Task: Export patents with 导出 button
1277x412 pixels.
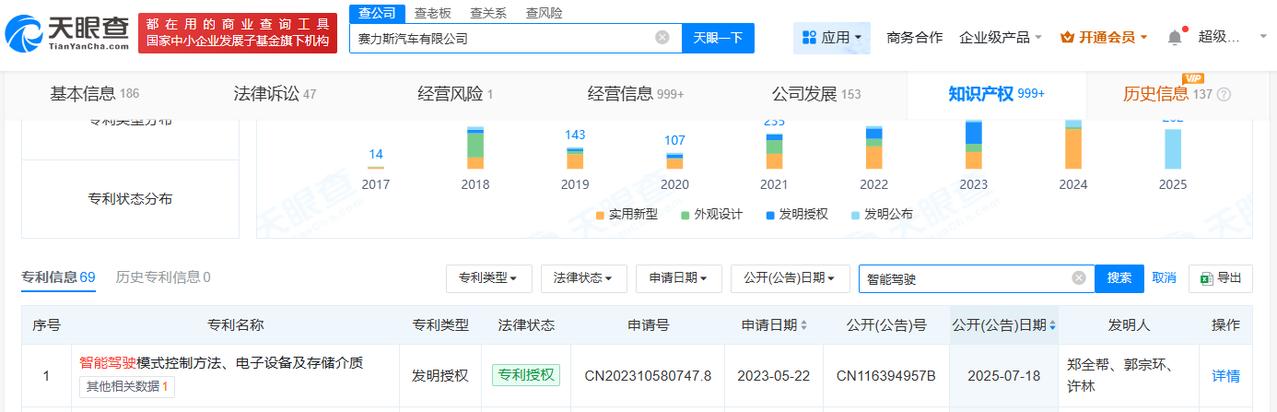Action: click(x=1220, y=278)
